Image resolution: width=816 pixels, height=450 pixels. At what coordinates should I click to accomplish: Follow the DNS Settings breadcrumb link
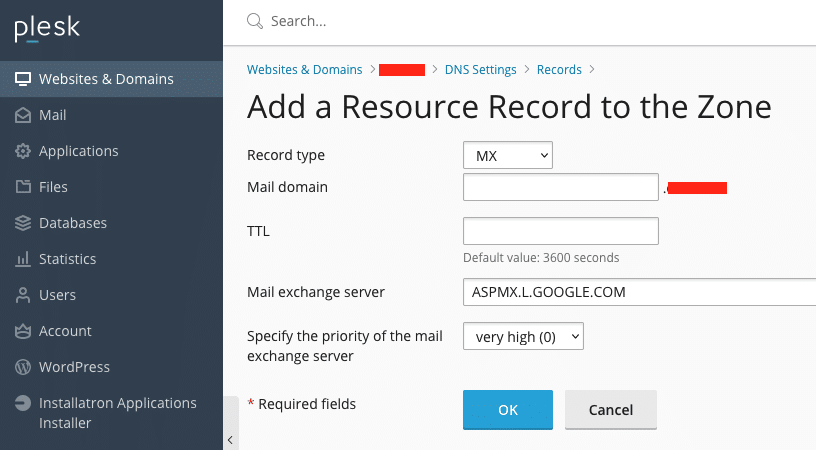coord(480,70)
